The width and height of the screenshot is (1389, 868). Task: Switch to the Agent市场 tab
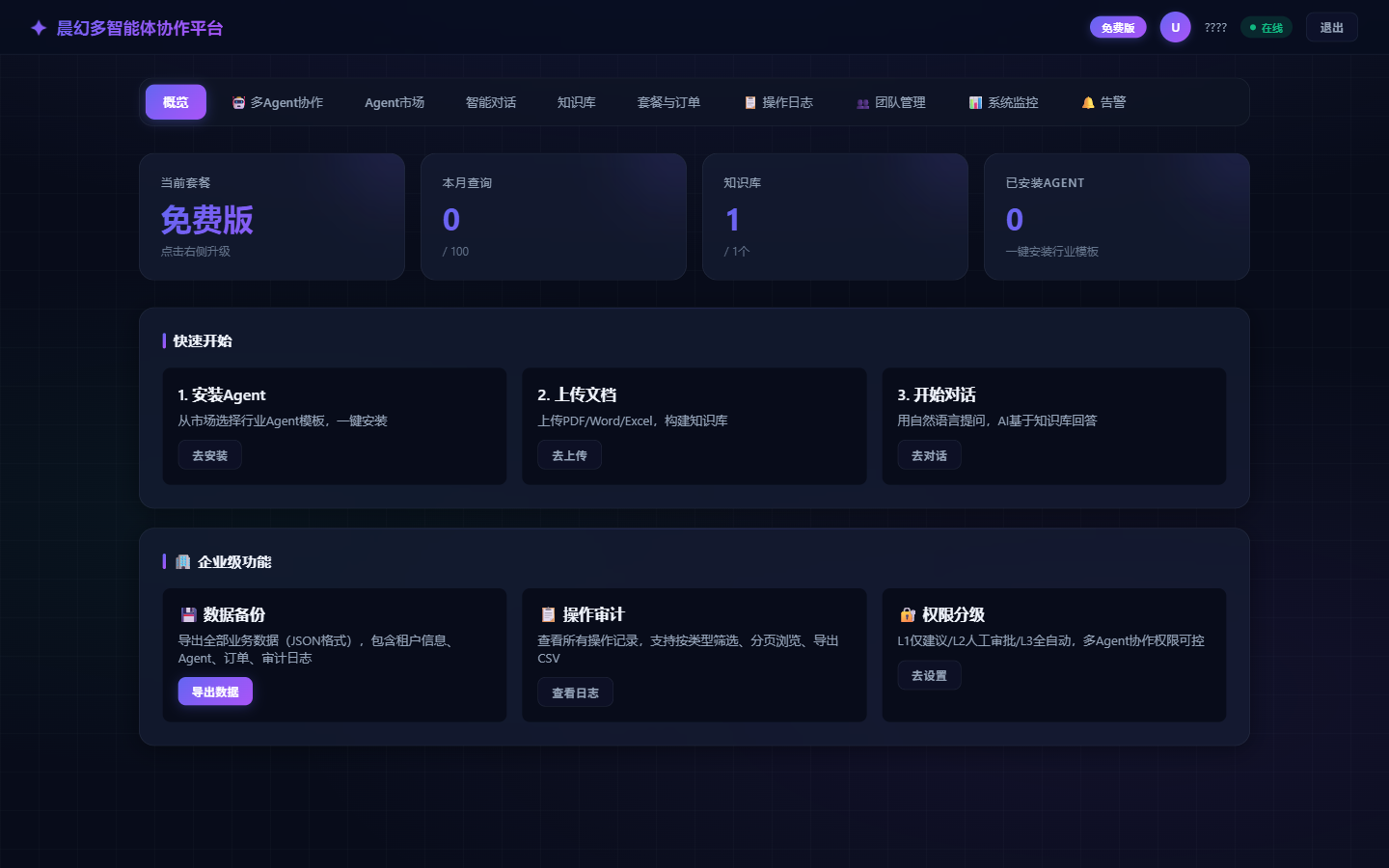pyautogui.click(x=395, y=102)
